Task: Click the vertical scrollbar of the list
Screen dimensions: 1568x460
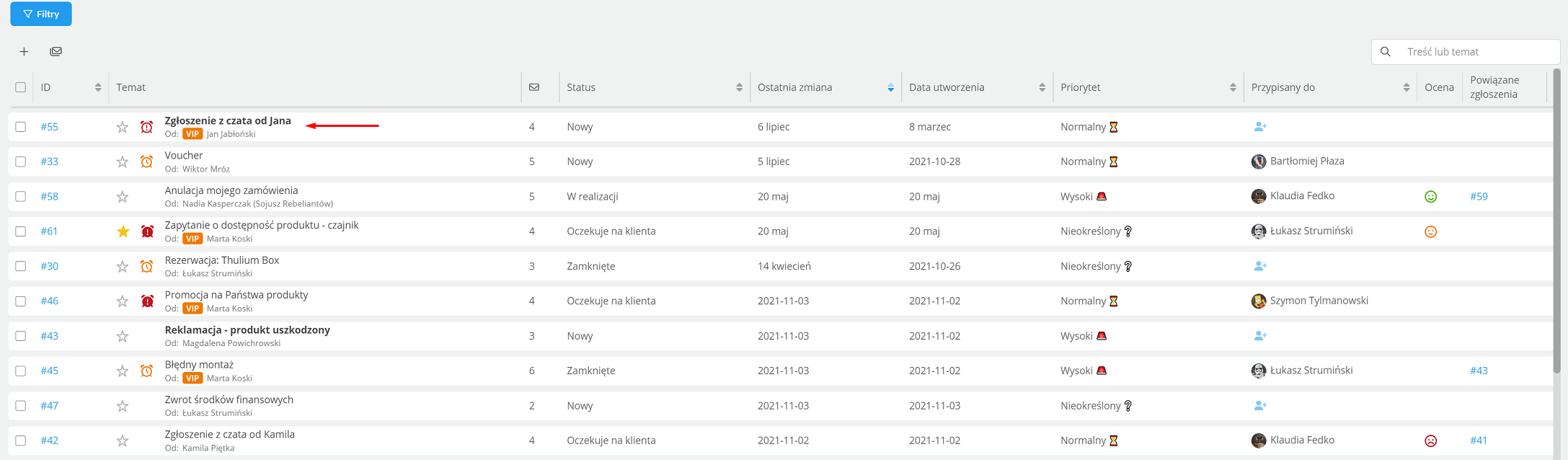Action: click(x=1556, y=221)
